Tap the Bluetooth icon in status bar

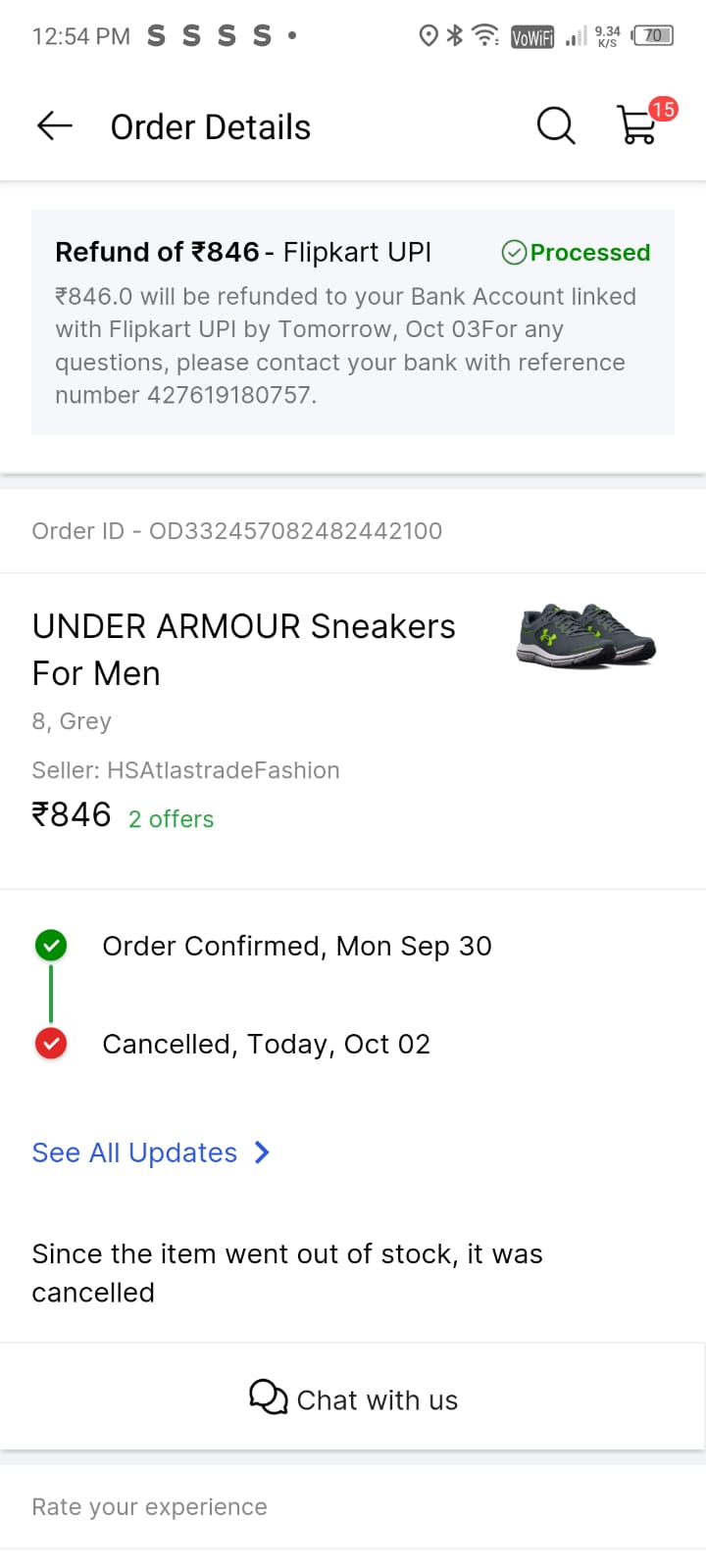point(454,36)
